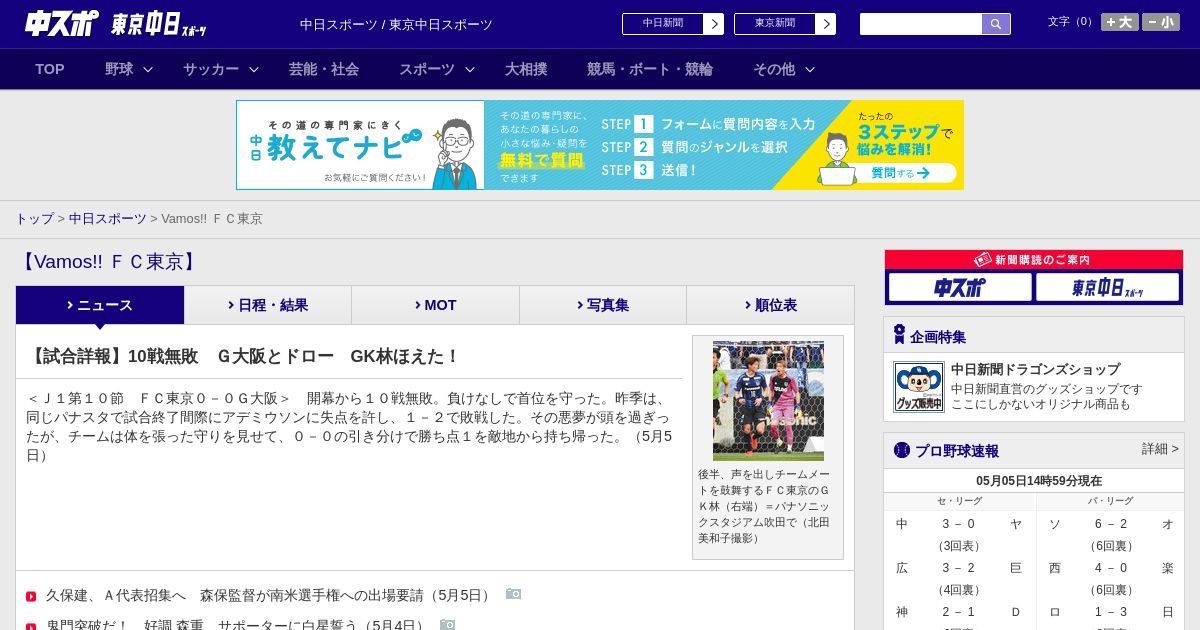The height and width of the screenshot is (630, 1200).
Task: Open 大相撲 navigation item
Action: point(526,69)
